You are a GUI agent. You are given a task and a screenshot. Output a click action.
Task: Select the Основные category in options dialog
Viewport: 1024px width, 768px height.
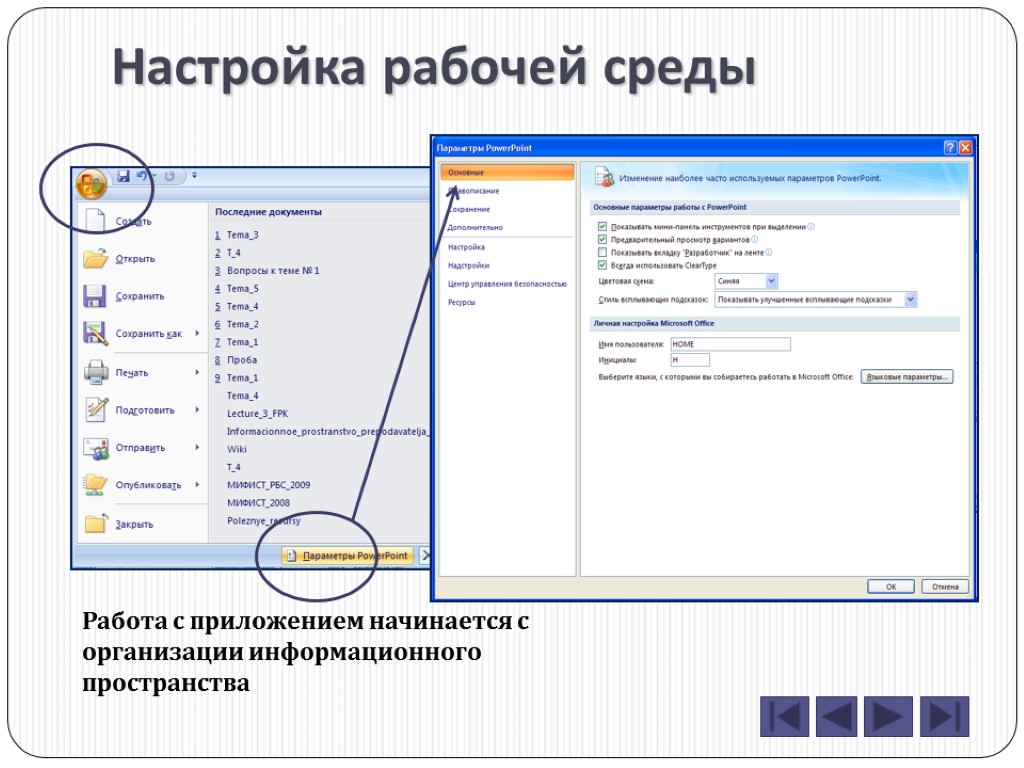(507, 172)
